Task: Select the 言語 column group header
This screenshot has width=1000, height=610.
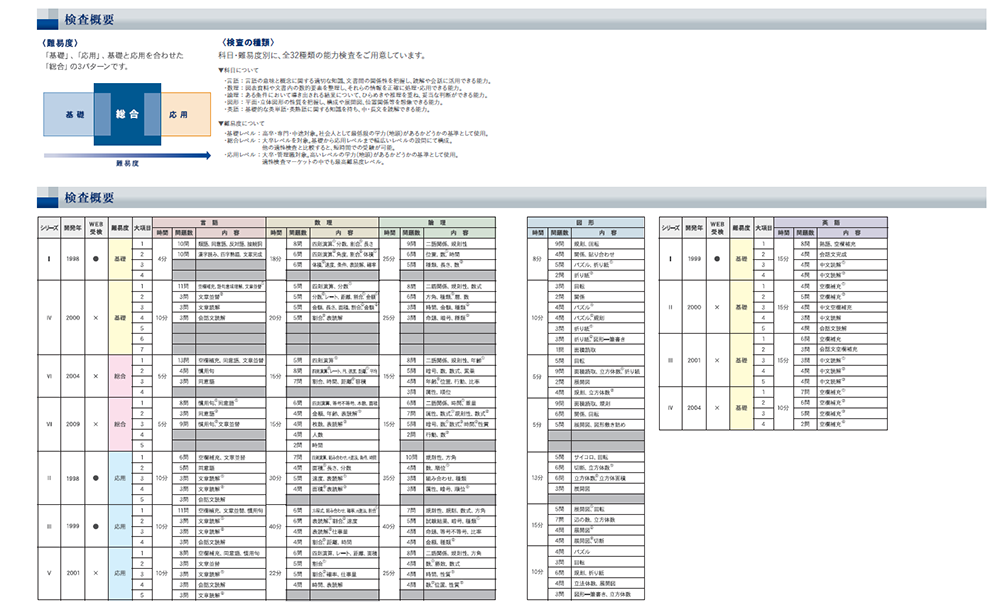Action: point(208,220)
